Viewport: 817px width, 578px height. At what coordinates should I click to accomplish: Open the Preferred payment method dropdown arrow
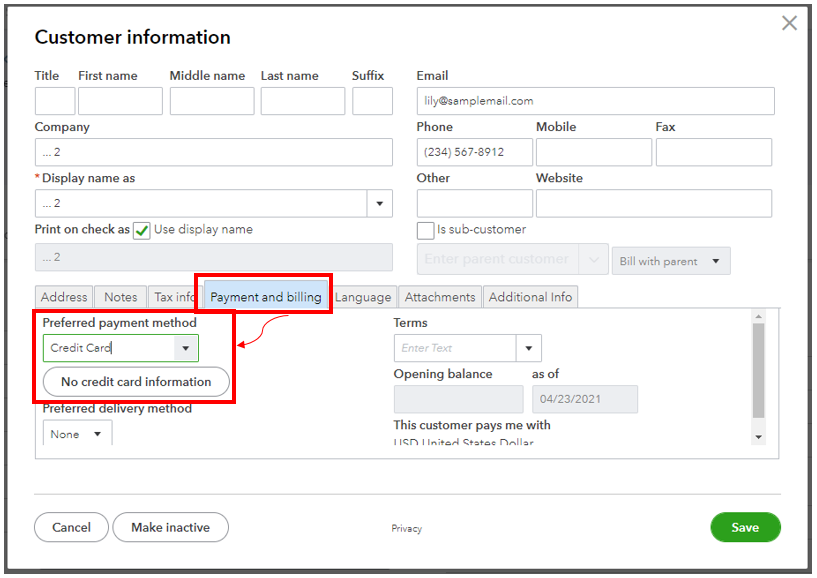185,348
